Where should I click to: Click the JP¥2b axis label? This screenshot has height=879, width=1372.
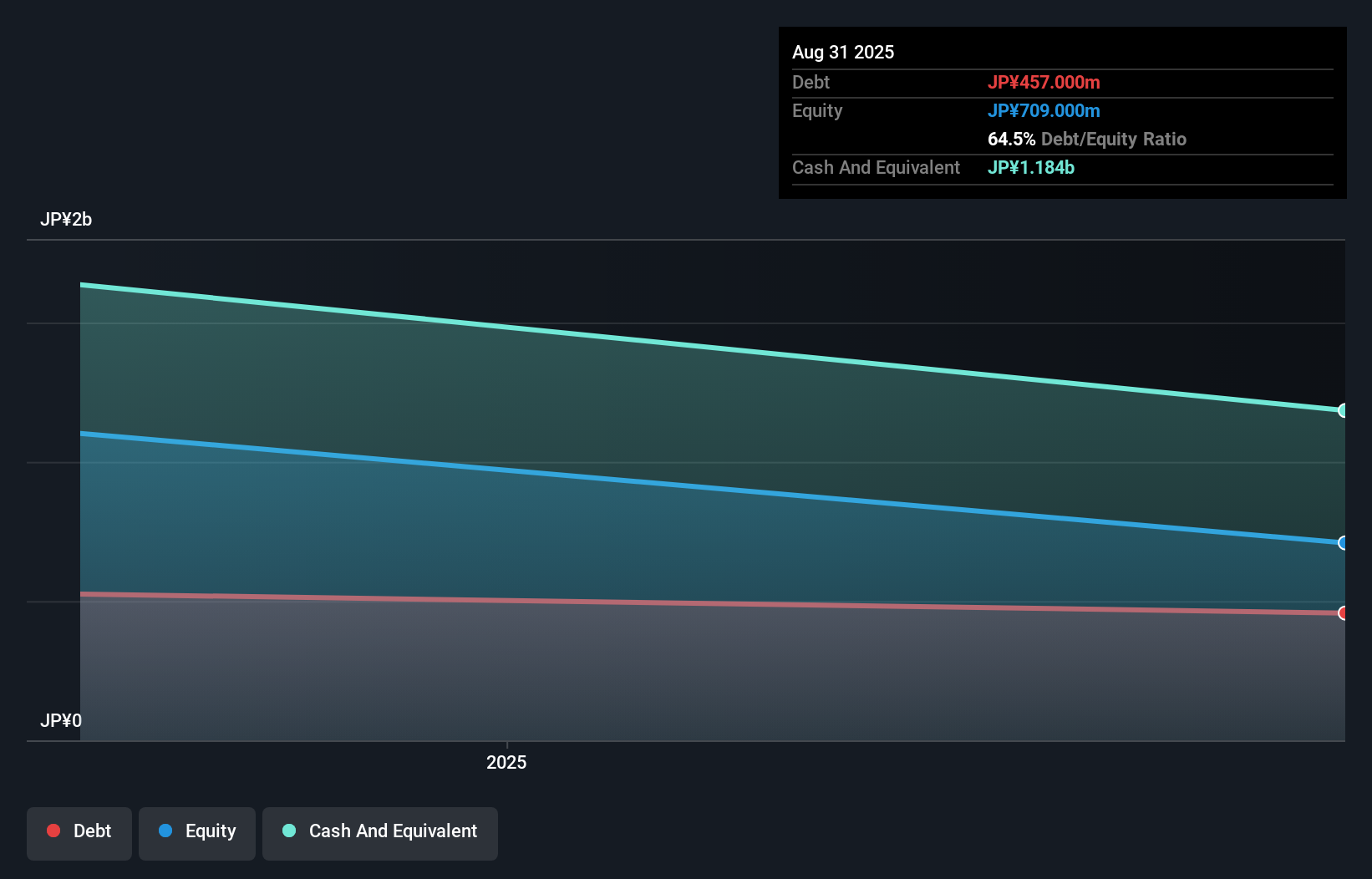[67, 220]
